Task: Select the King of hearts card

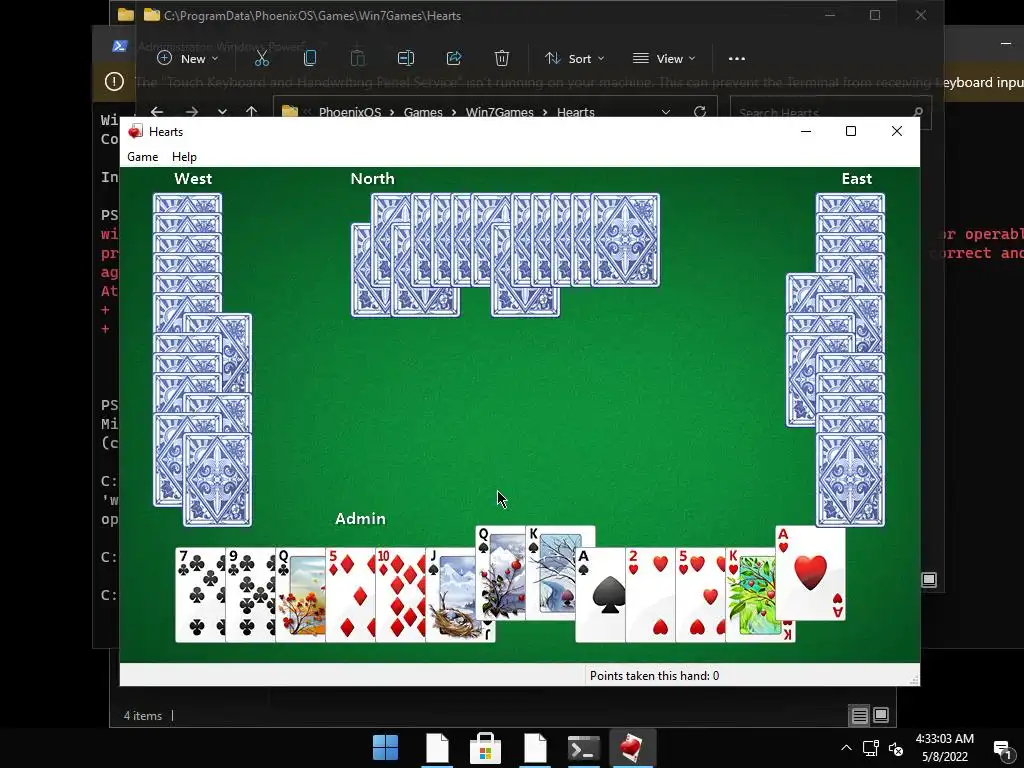Action: pos(751,595)
